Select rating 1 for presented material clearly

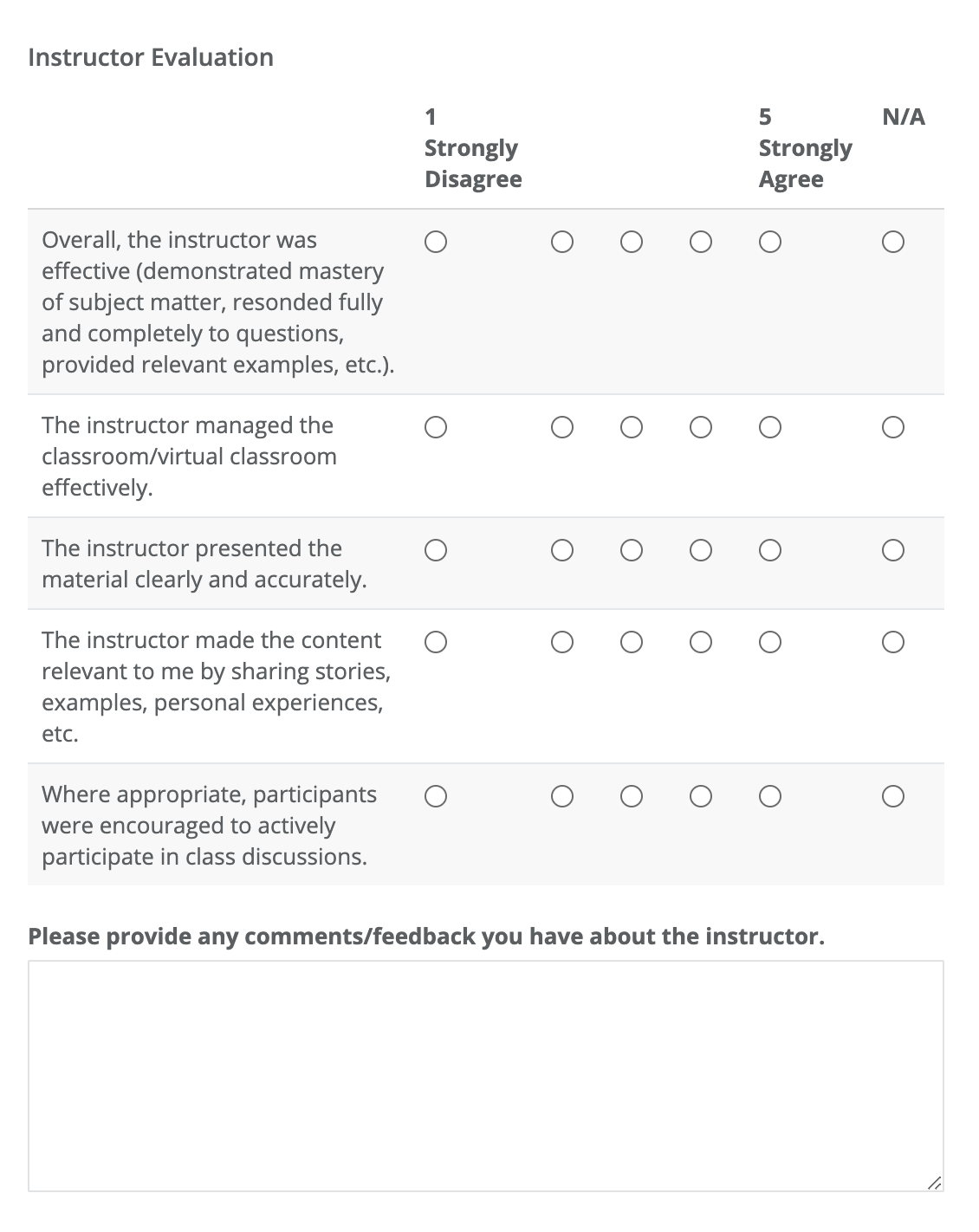438,548
